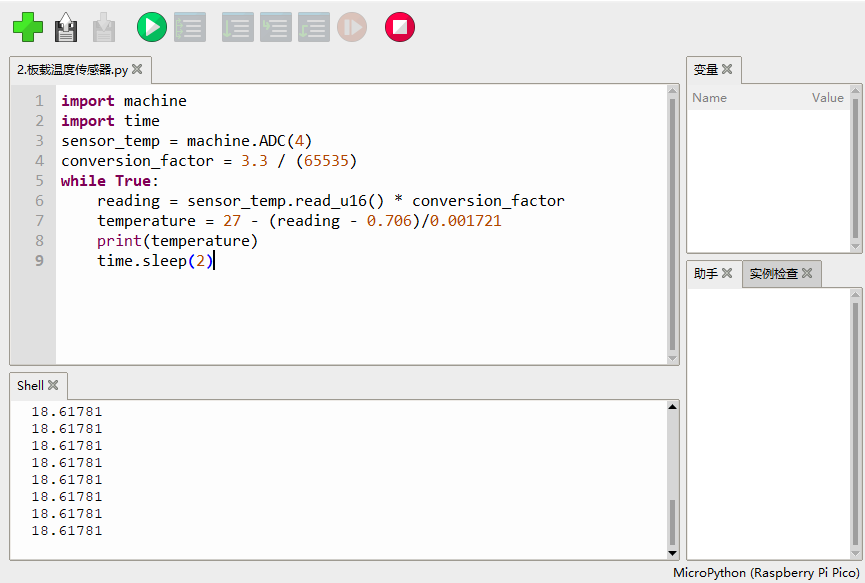Screen dimensions: 865x583
Task: Run the current script with the green play icon
Action: [x=152, y=27]
